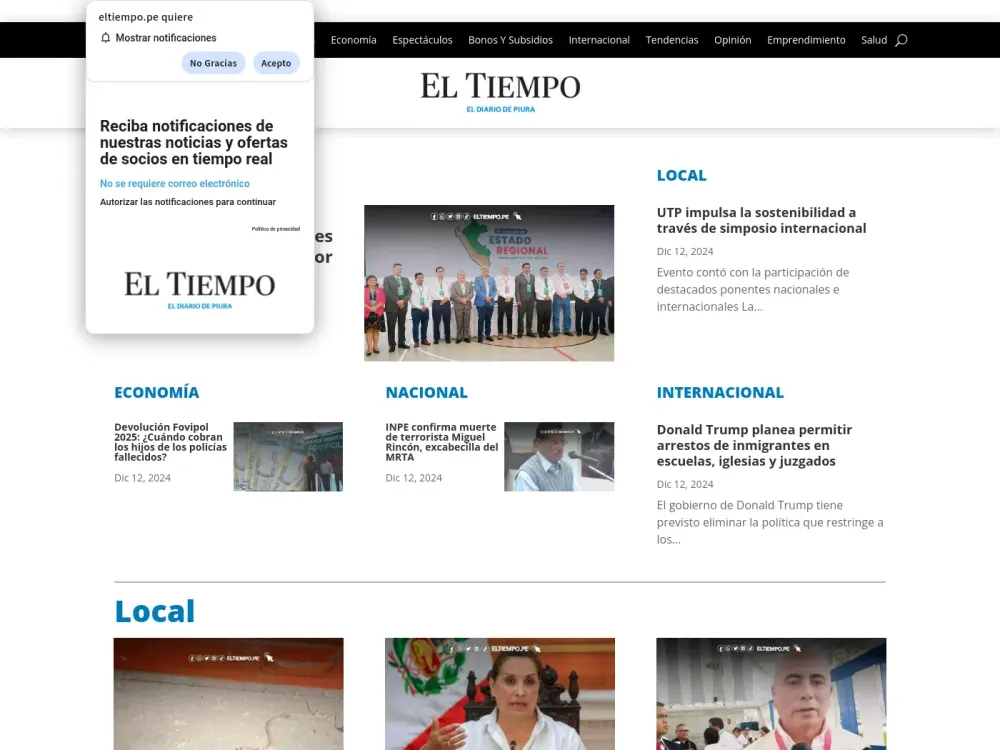
Task: Dismiss the prompt with No Gracias
Action: (x=213, y=62)
